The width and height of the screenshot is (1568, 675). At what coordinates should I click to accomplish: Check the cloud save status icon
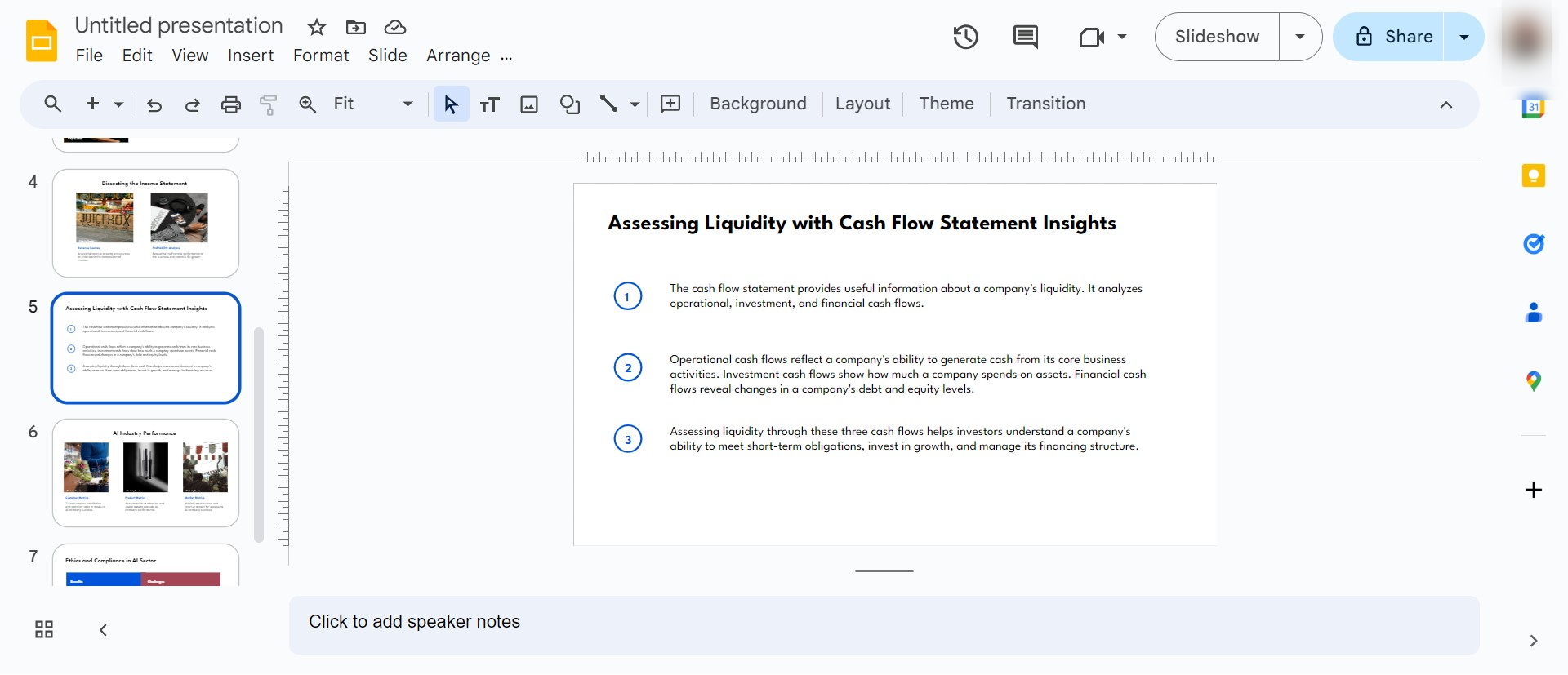pos(395,28)
